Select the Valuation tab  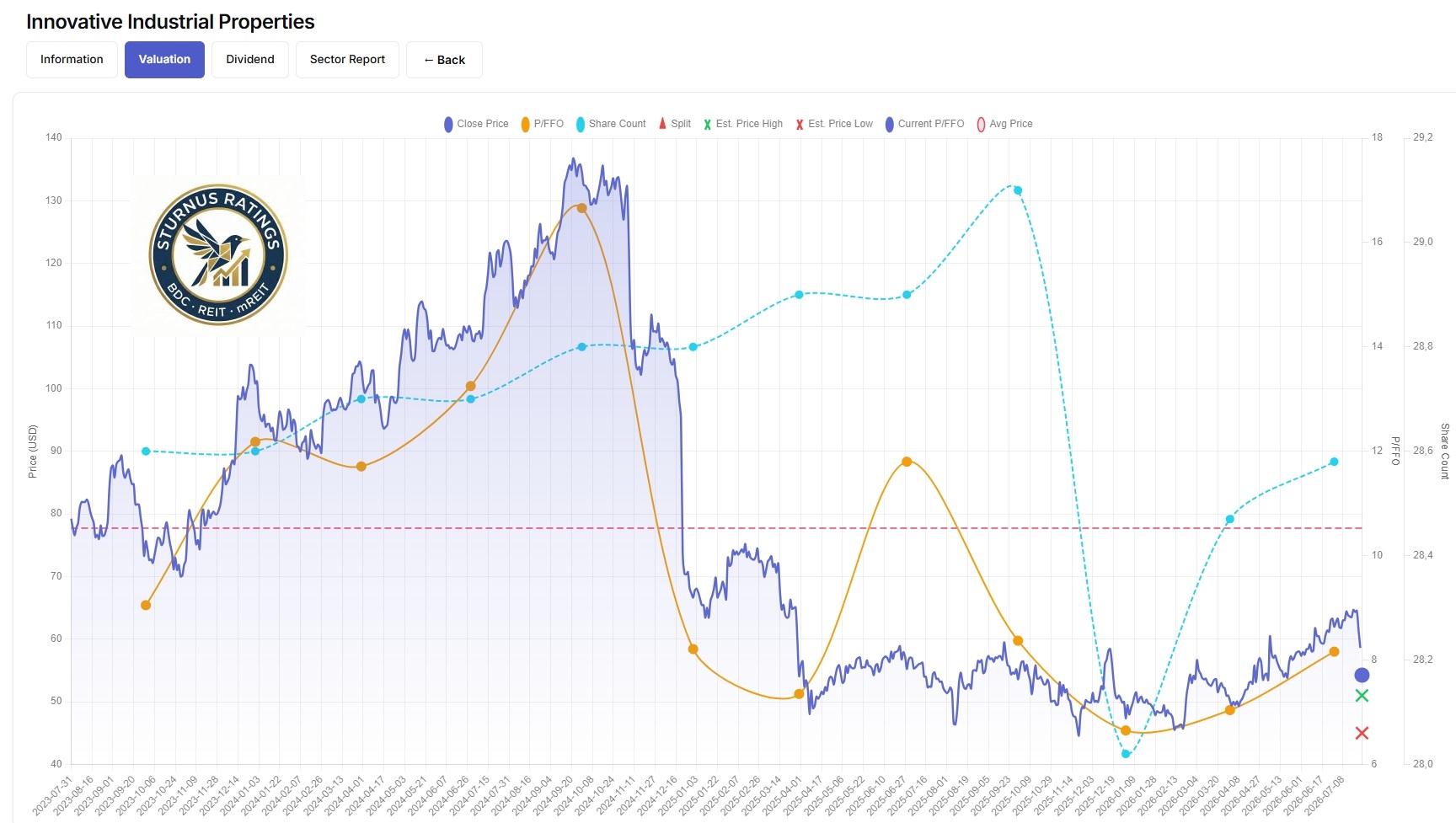click(164, 60)
